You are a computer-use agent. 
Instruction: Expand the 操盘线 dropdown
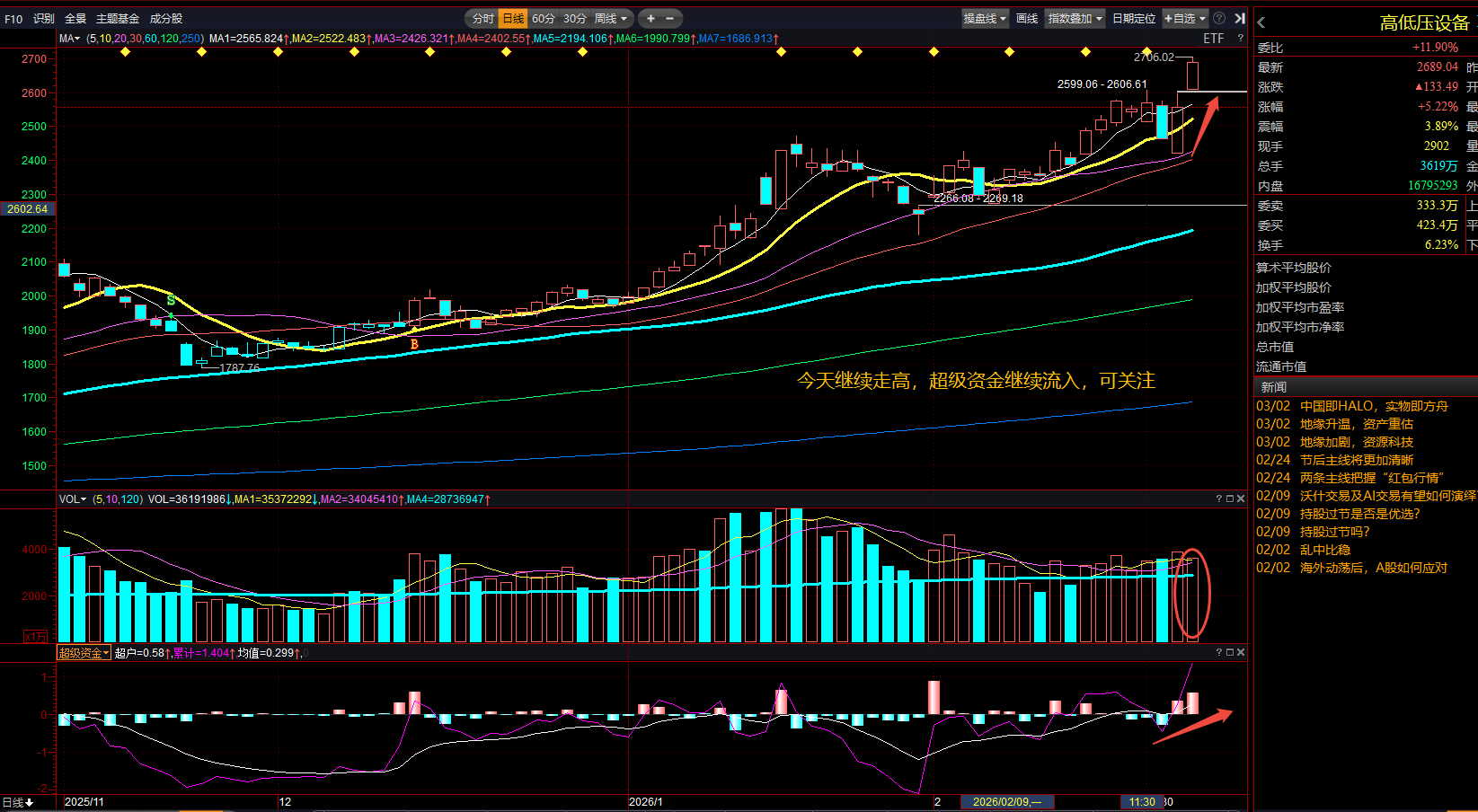click(x=985, y=18)
